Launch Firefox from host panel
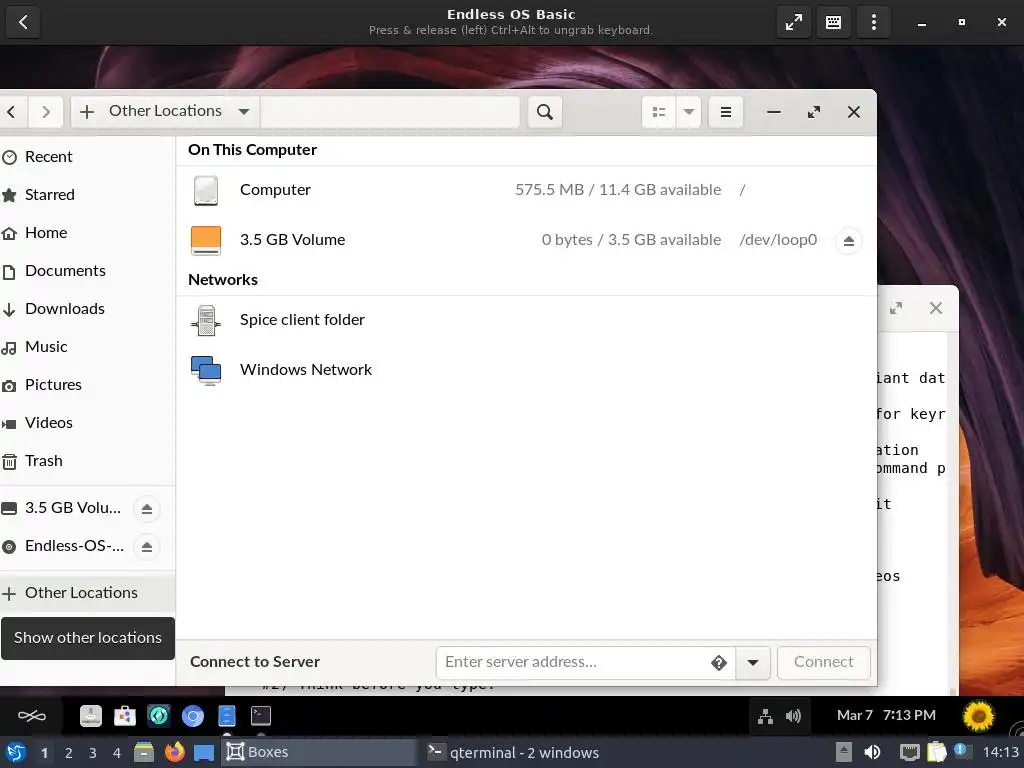The image size is (1024, 768). pos(174,752)
